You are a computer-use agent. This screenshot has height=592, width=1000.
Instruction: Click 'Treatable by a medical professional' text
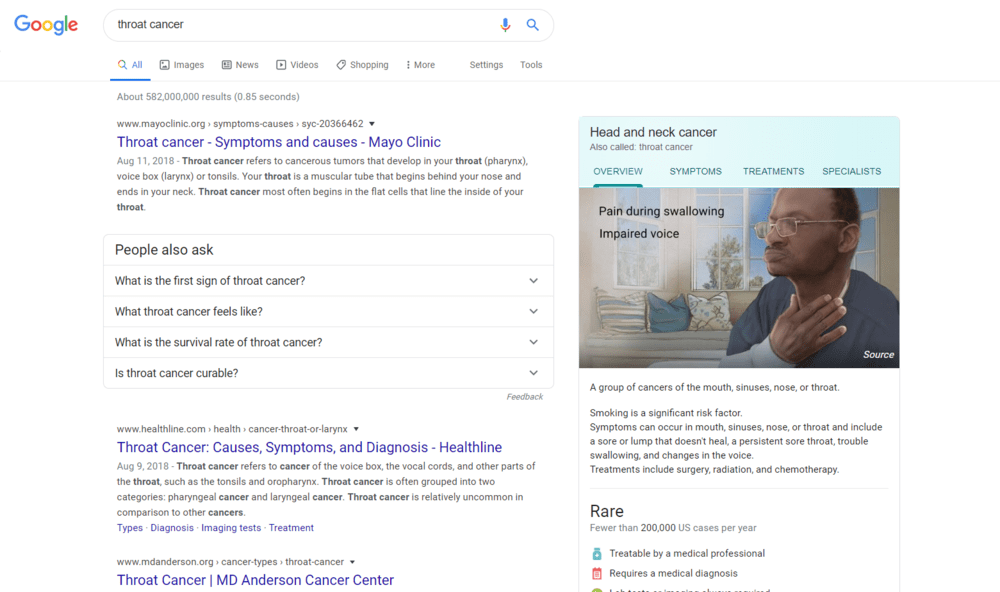[687, 554]
